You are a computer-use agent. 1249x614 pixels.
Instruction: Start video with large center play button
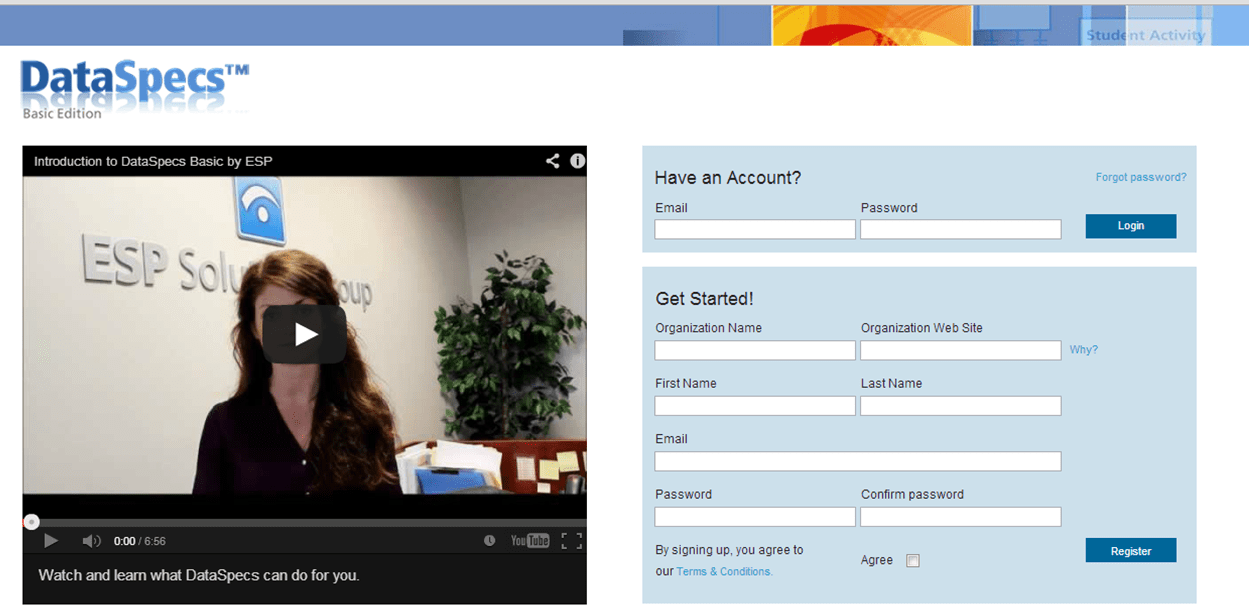tap(305, 334)
